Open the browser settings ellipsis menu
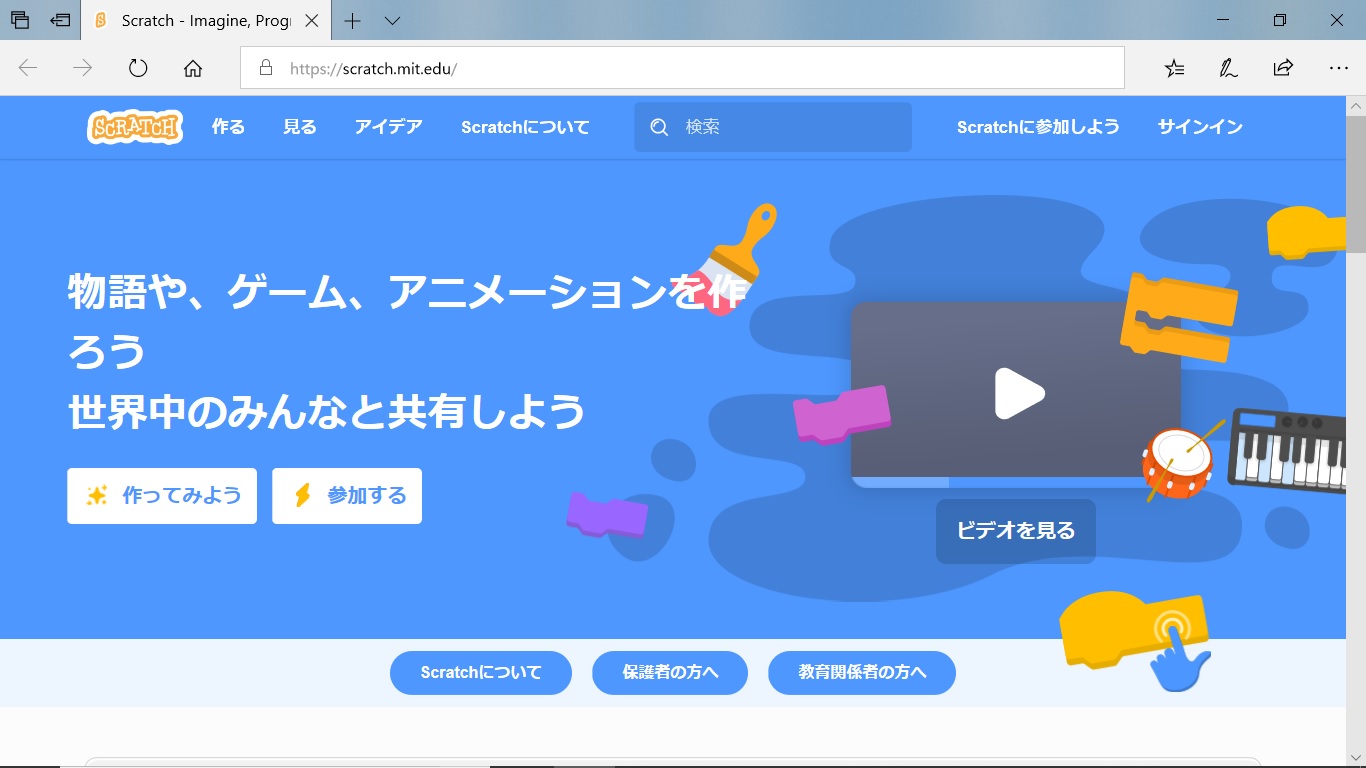1366x768 pixels. coord(1339,68)
